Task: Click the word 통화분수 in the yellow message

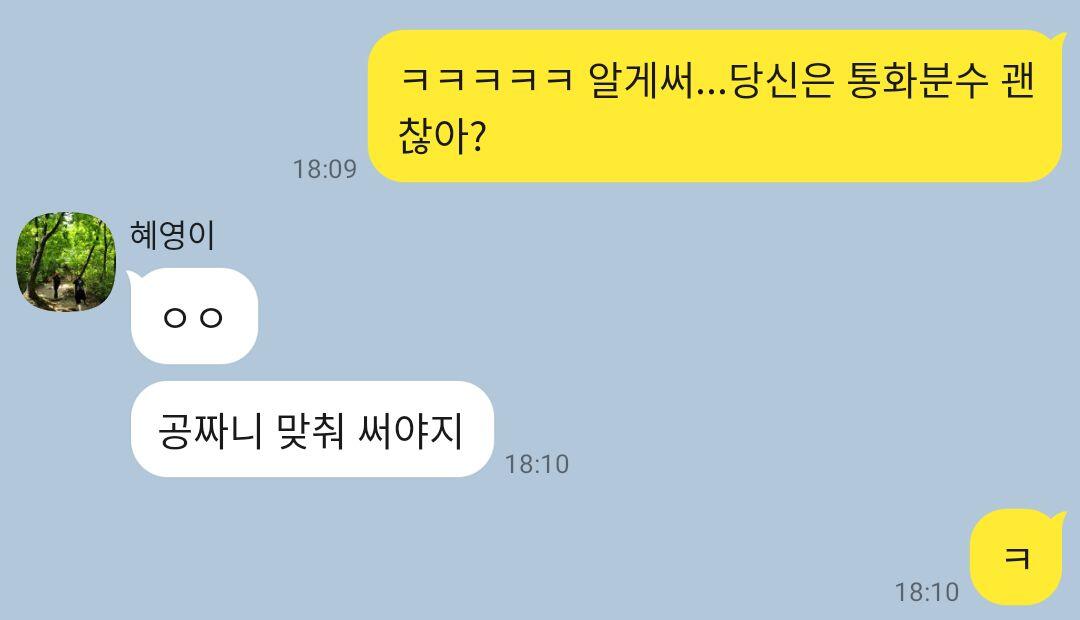Action: click(x=917, y=81)
